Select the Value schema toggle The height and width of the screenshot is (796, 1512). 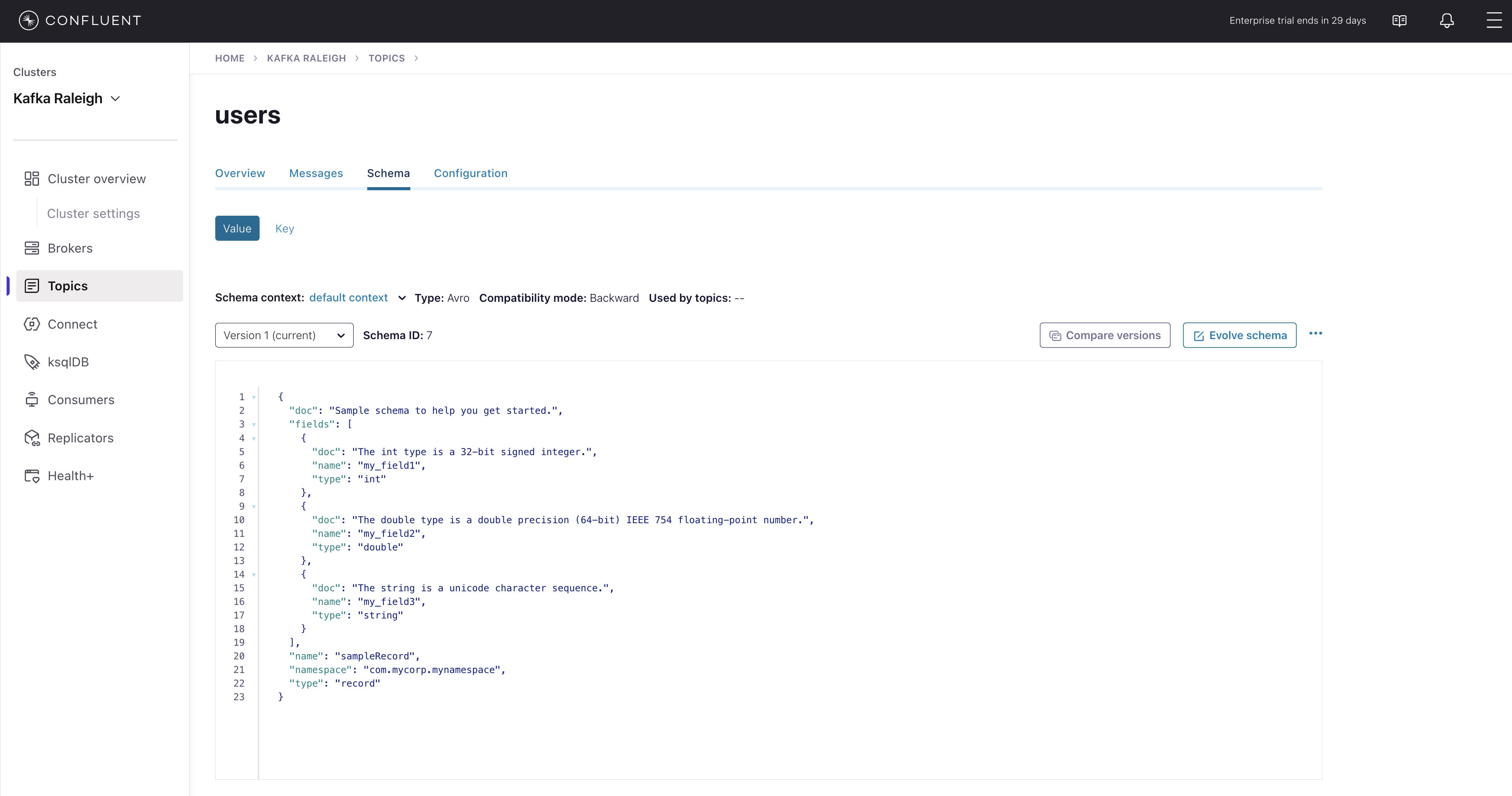(237, 228)
